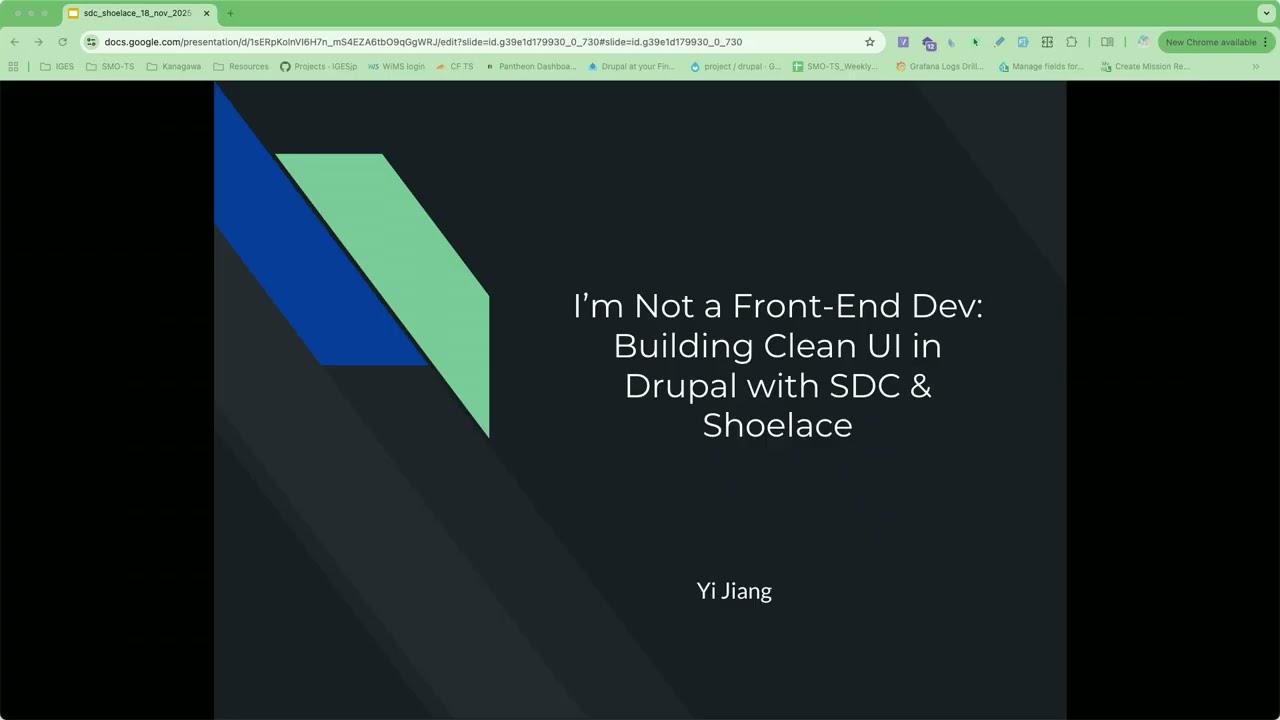Open the CF TS bookmark
Image resolution: width=1280 pixels, height=720 pixels.
pos(455,67)
